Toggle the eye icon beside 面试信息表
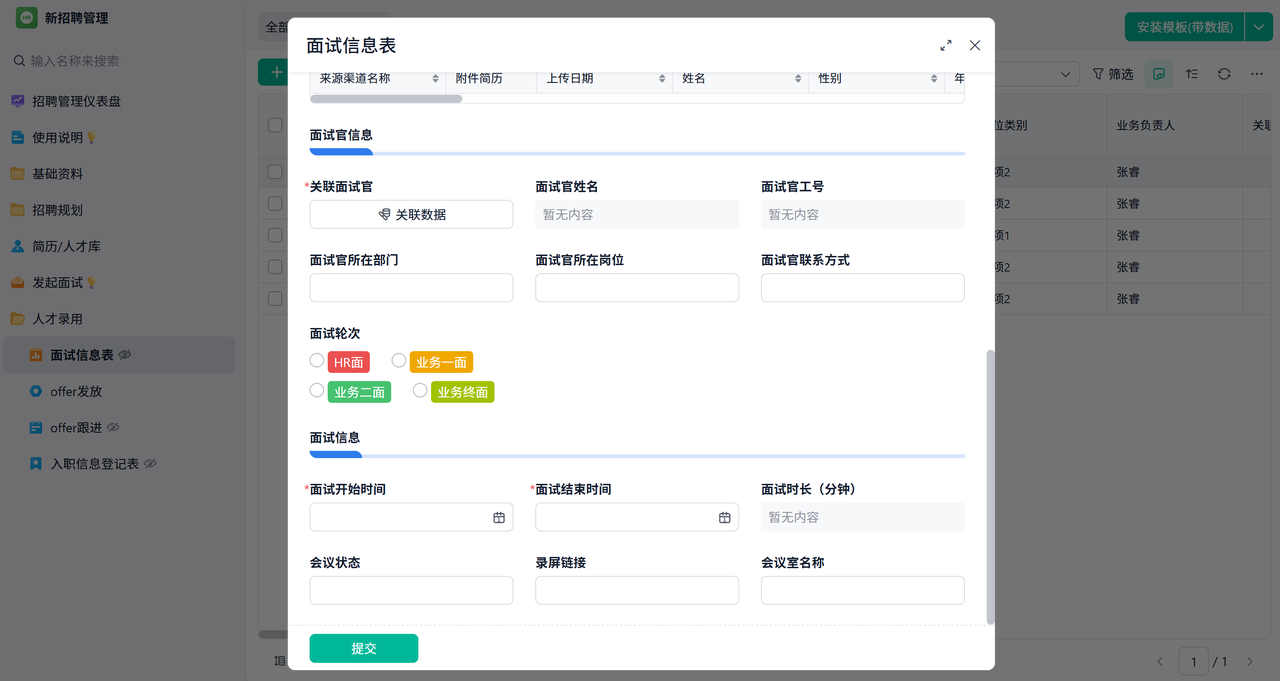The height and width of the screenshot is (681, 1280). coord(125,355)
